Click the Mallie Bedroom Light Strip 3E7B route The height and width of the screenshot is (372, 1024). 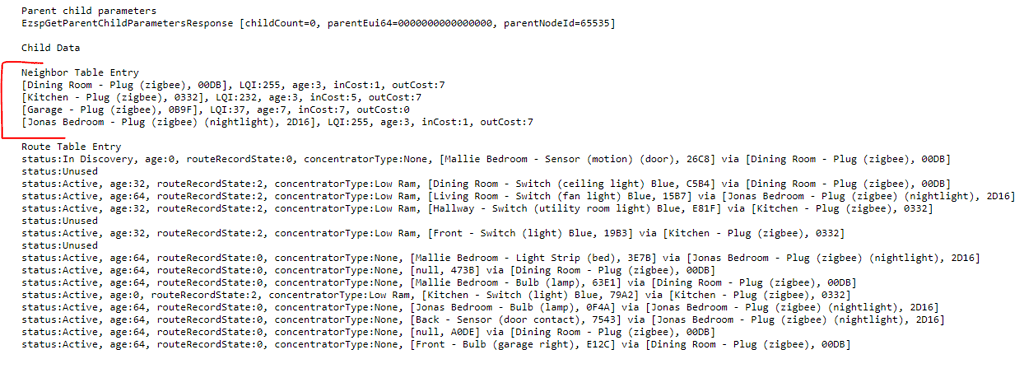pos(500,258)
